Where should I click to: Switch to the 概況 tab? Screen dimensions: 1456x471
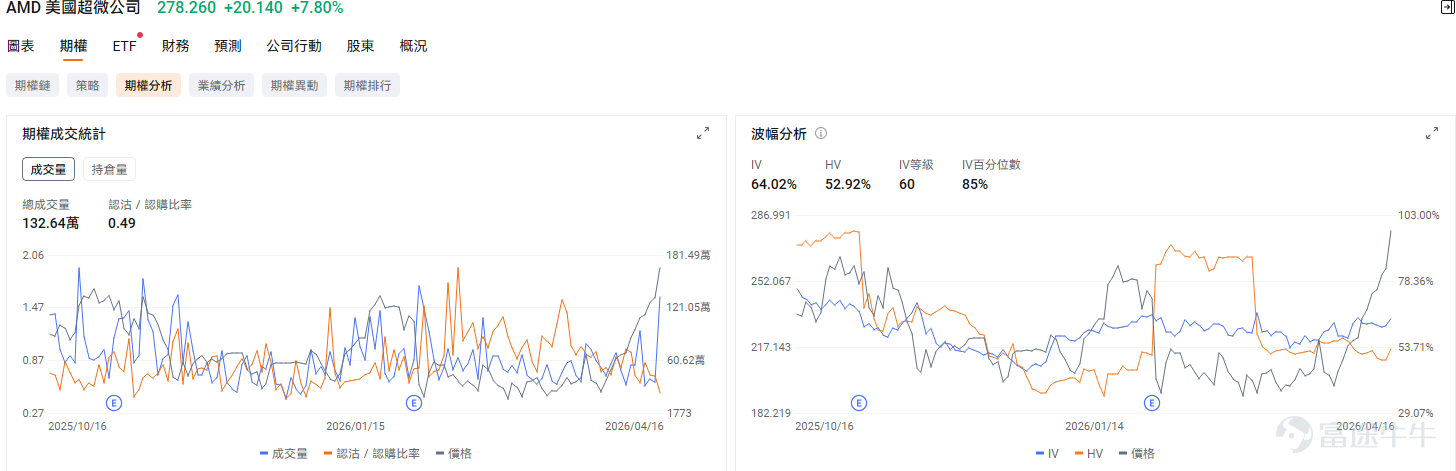click(413, 46)
